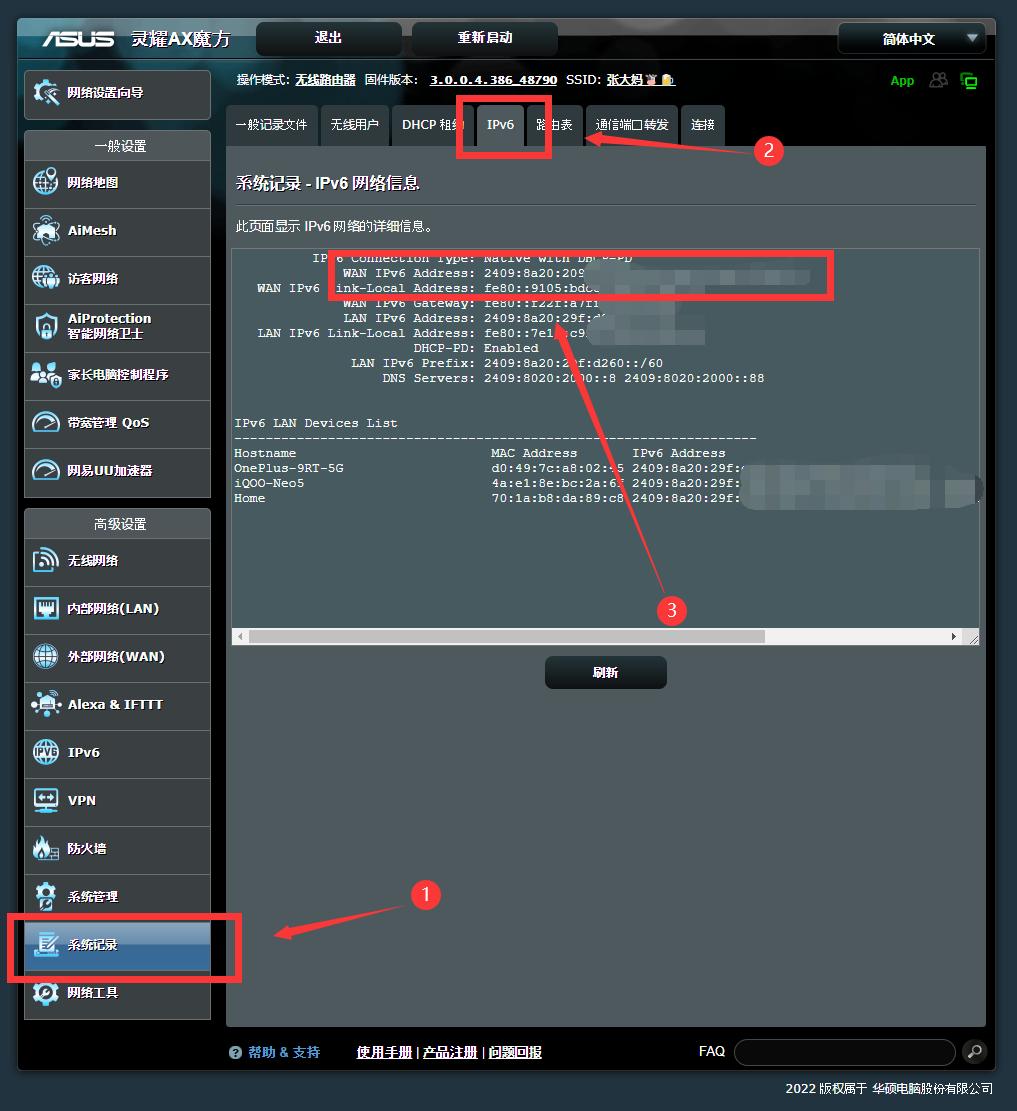Screen dimensions: 1017x1111
Task: Click the App download icon at top right
Action: 901,81
